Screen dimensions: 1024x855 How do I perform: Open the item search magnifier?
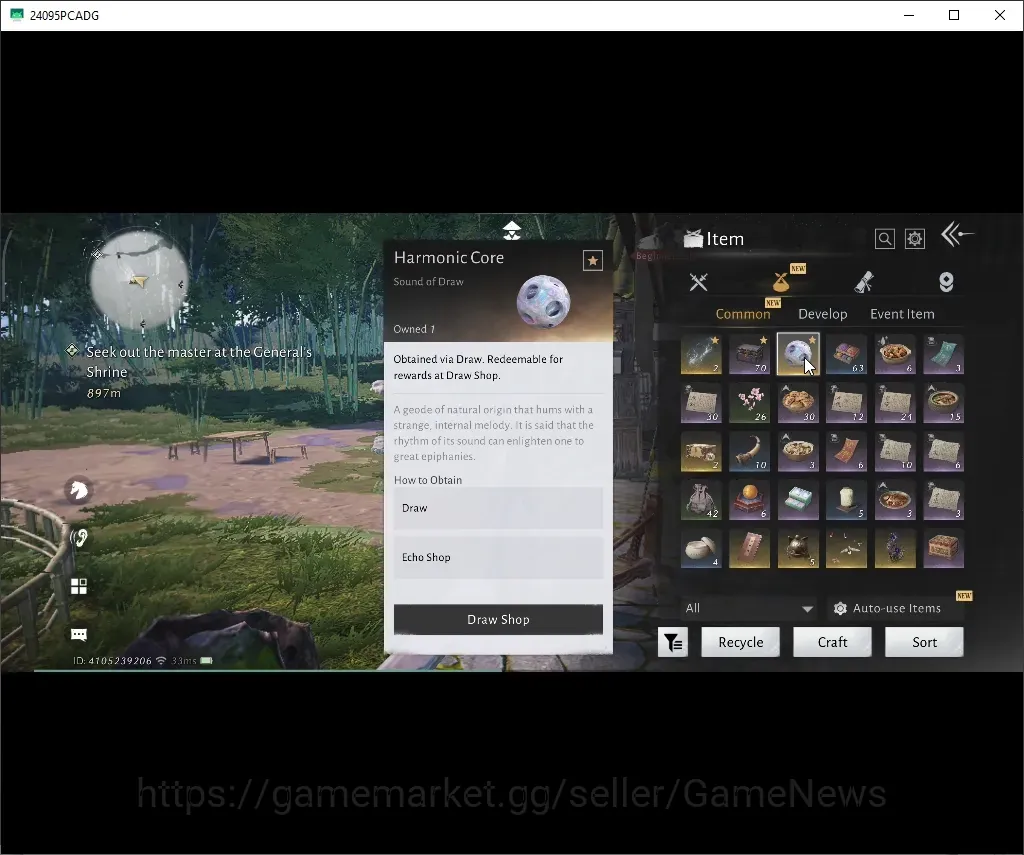(884, 239)
